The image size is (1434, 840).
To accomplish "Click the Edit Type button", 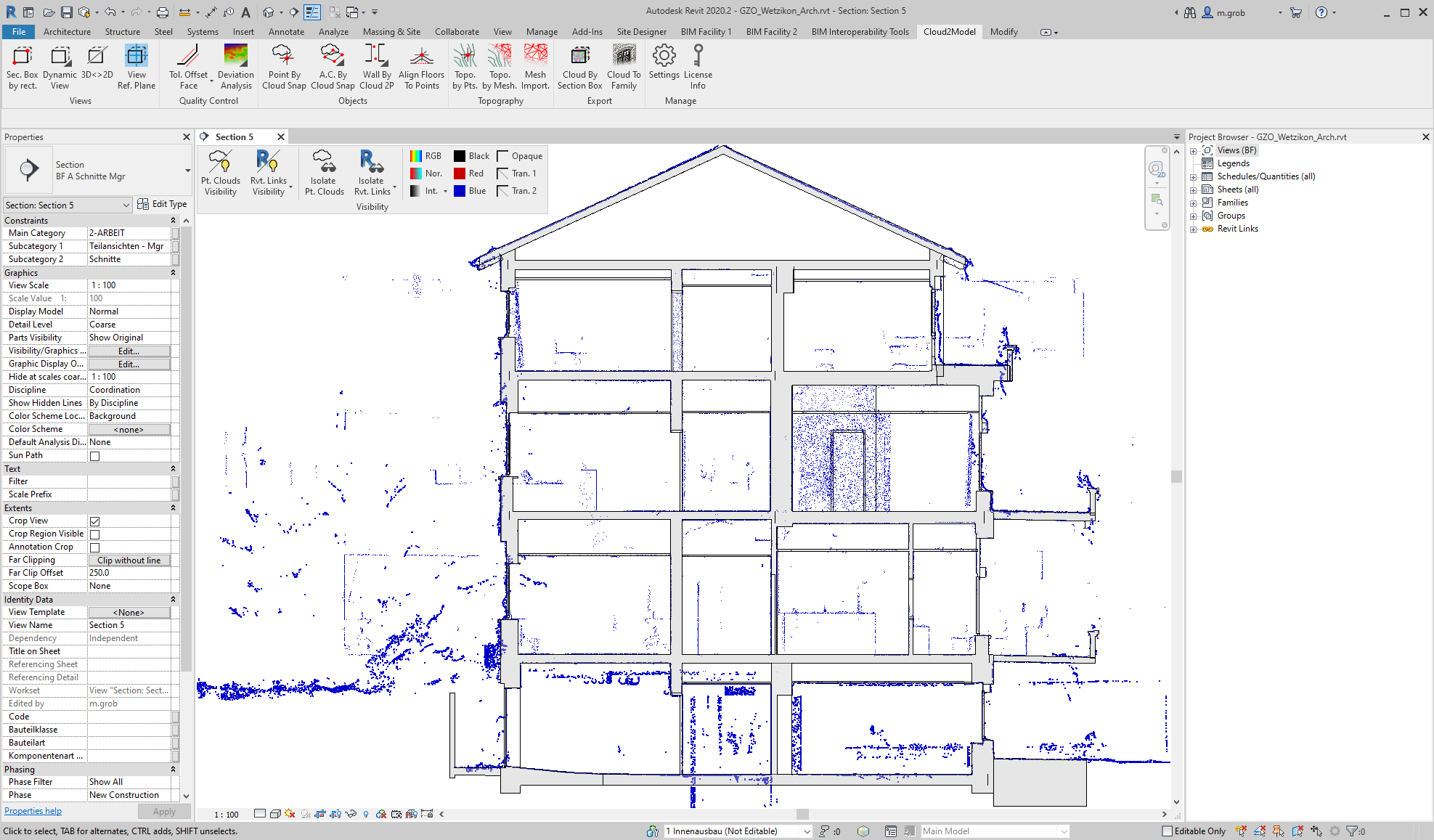I will (x=163, y=205).
